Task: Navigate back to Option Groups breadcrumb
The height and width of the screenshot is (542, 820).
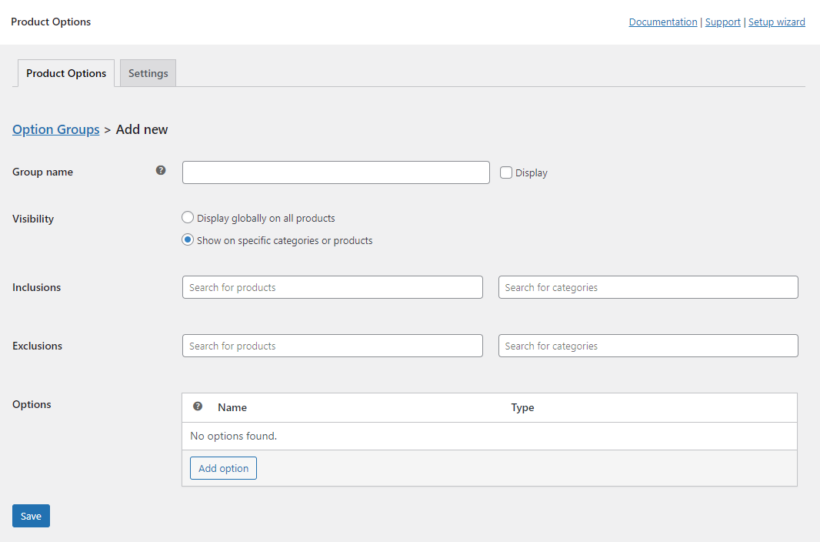Action: pos(56,130)
